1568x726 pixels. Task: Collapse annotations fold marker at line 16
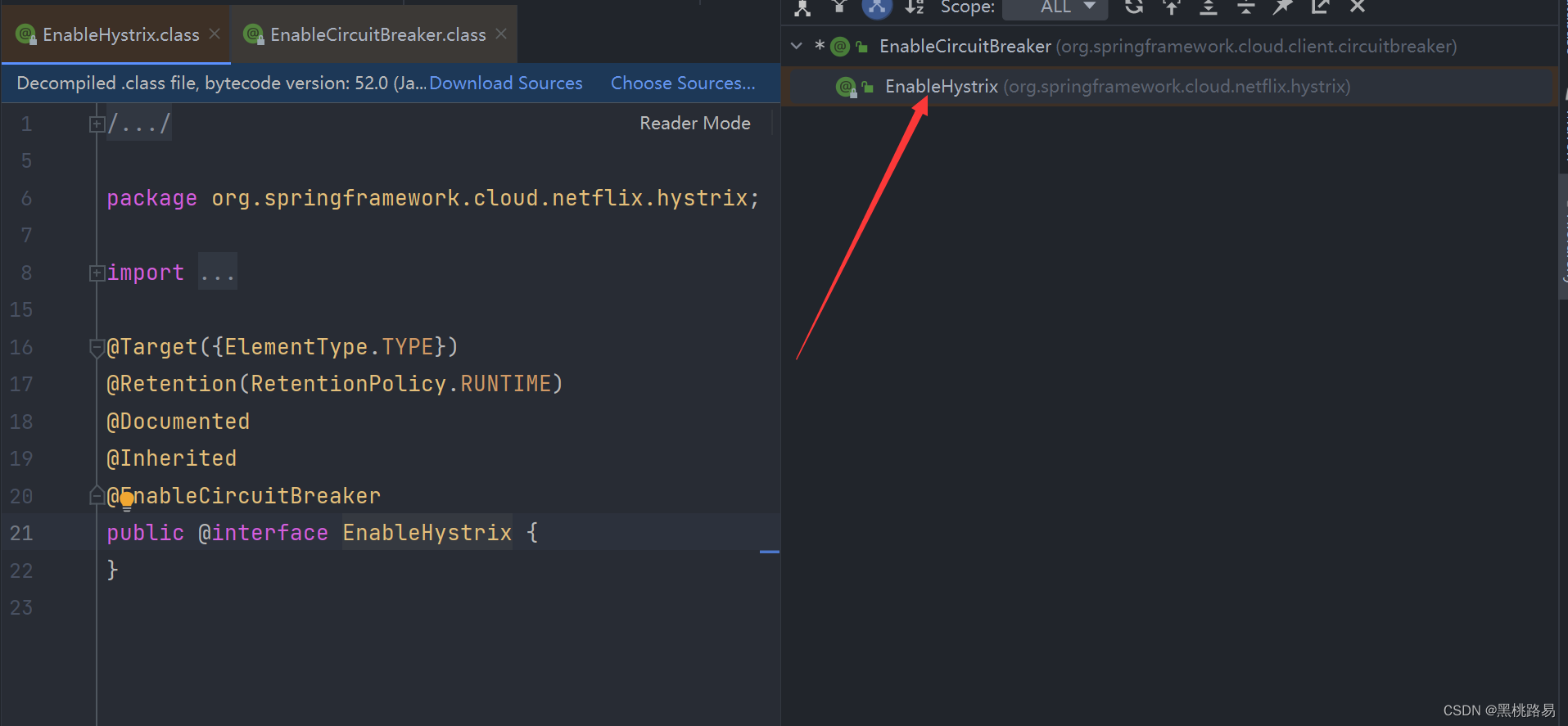(97, 348)
